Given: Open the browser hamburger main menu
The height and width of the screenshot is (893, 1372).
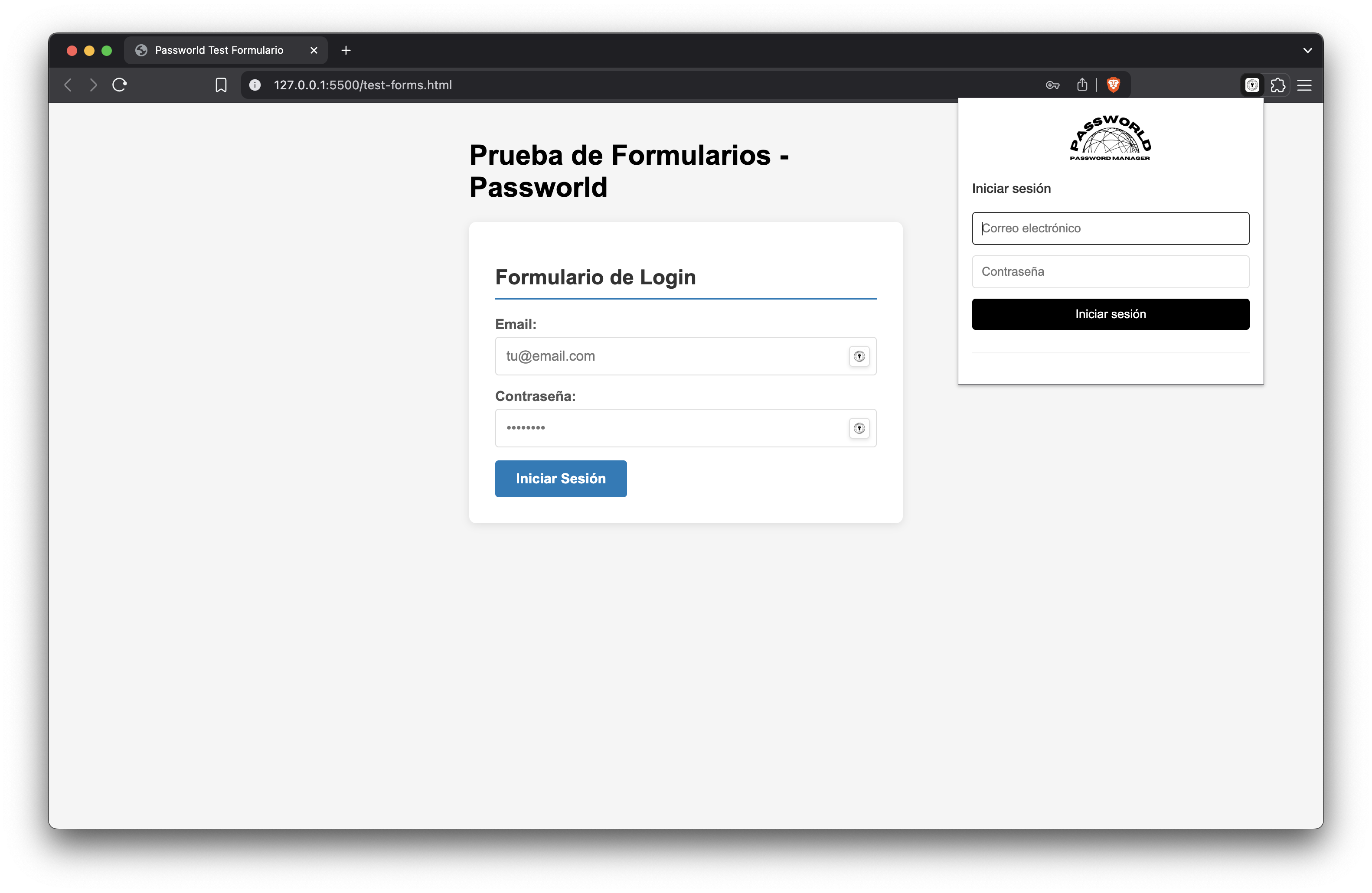Looking at the screenshot, I should (x=1304, y=85).
